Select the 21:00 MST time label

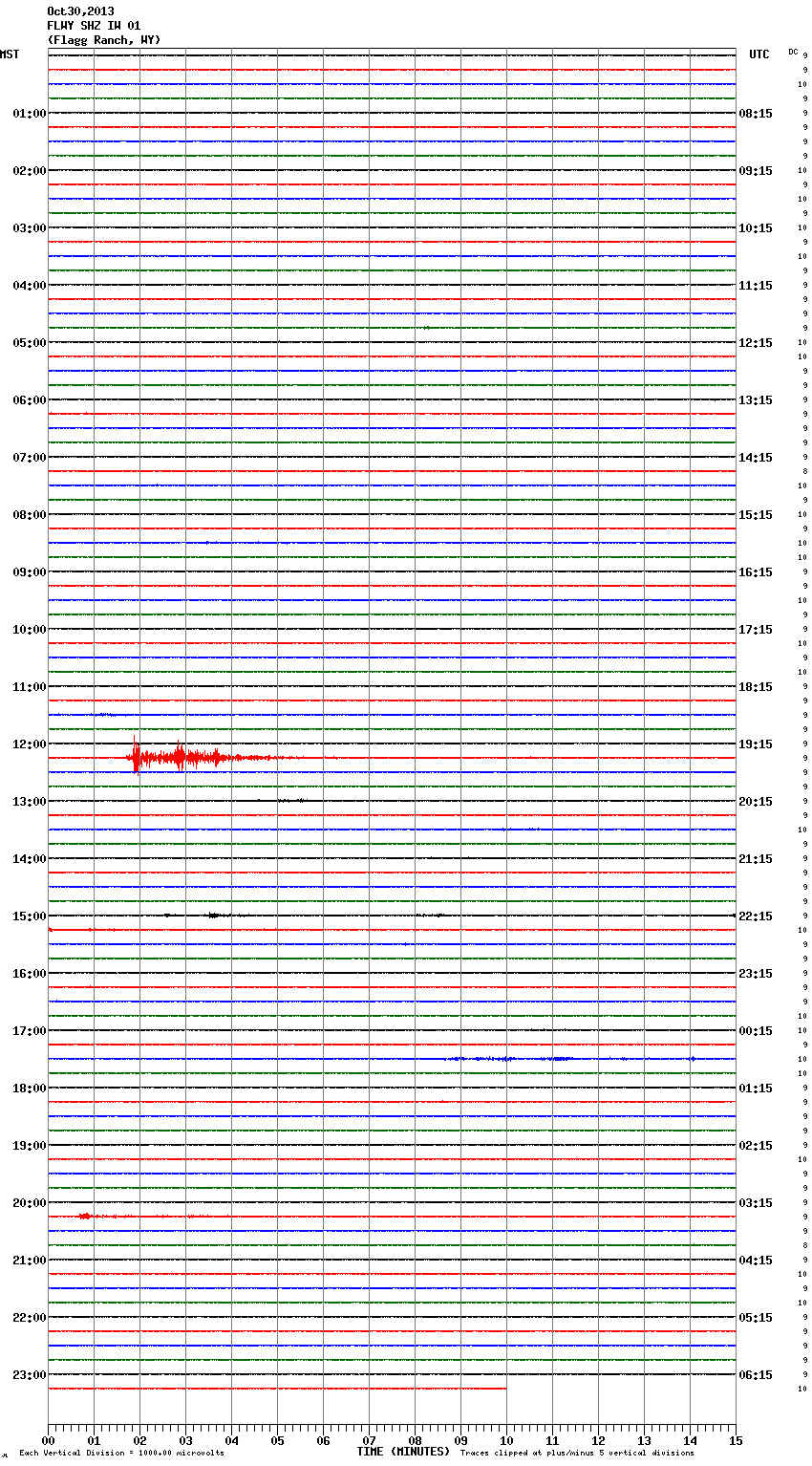point(30,1260)
